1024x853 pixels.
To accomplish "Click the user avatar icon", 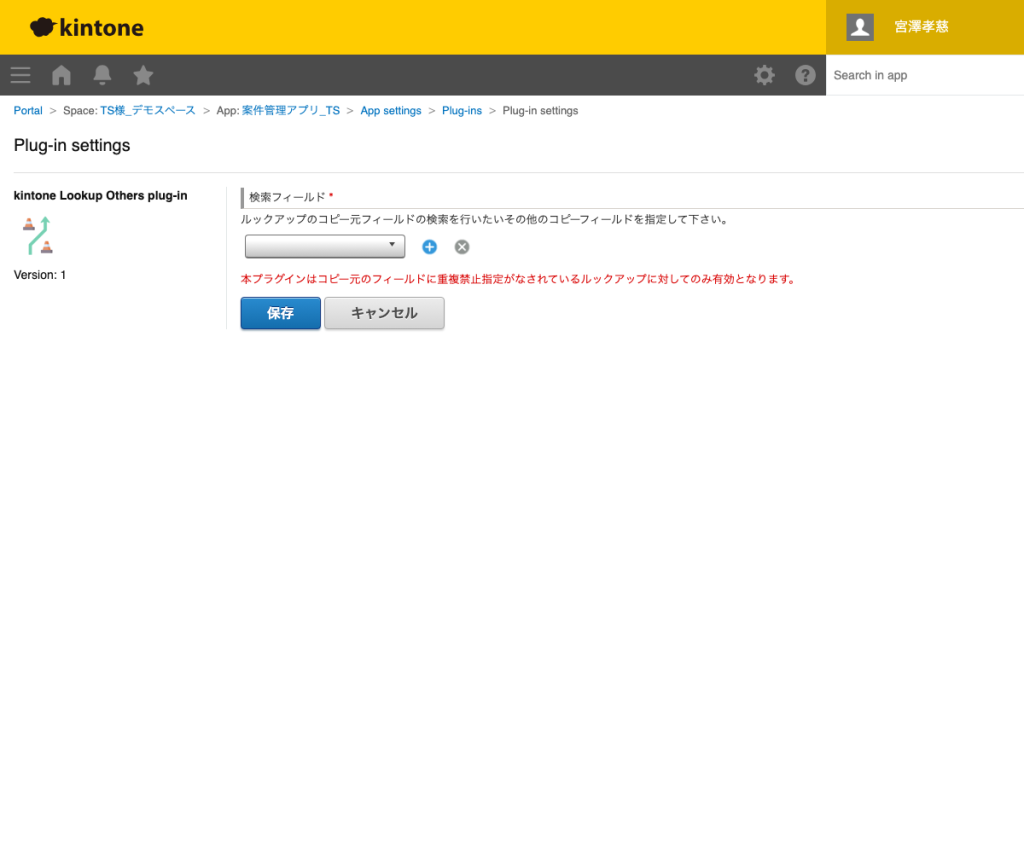I will pyautogui.click(x=860, y=27).
